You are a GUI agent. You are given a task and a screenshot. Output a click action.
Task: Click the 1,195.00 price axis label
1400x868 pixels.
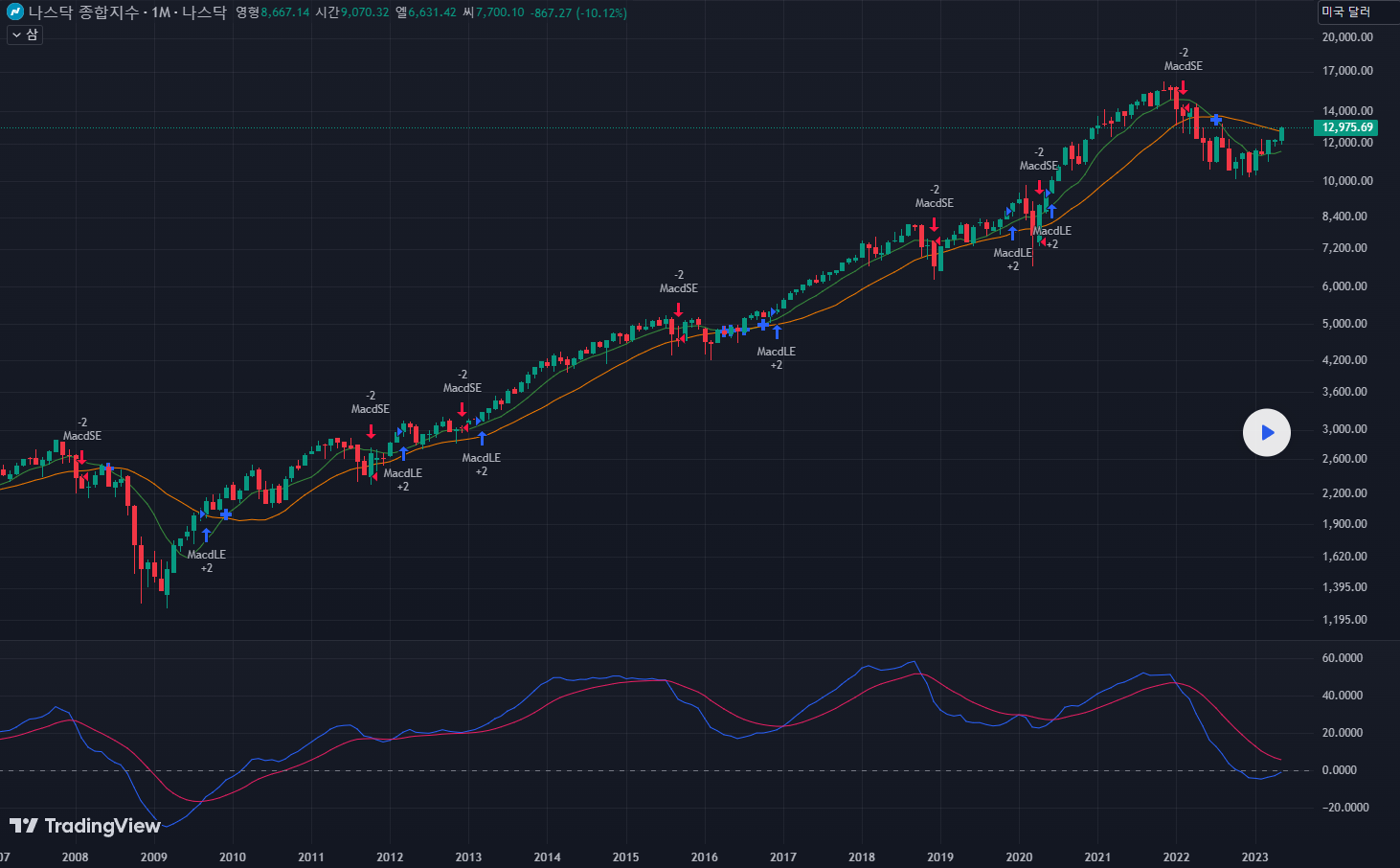click(1344, 620)
